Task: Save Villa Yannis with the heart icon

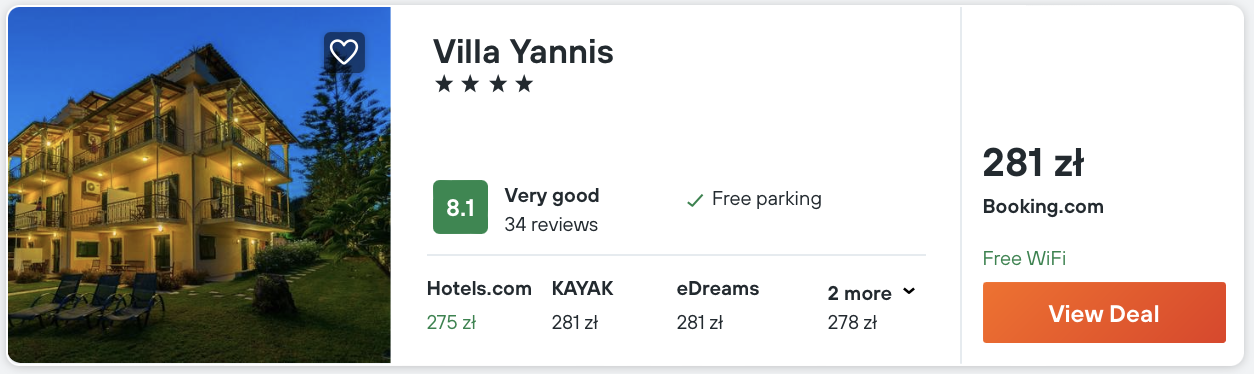Action: (344, 52)
